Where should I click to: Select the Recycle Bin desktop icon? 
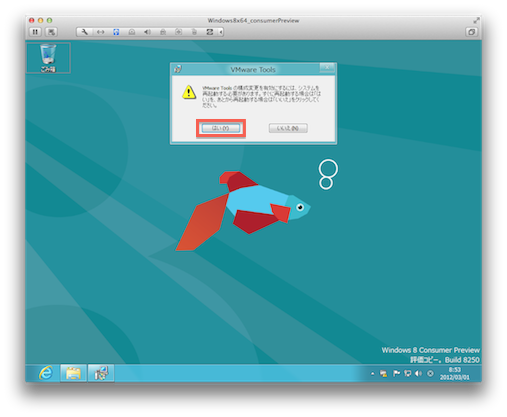(x=48, y=58)
